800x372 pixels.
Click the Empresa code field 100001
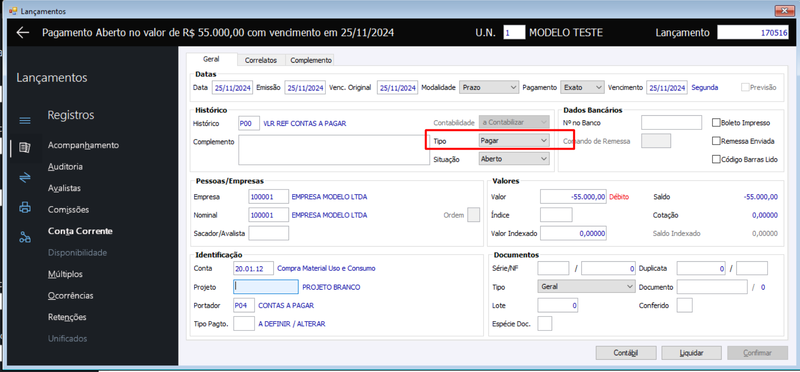(268, 196)
